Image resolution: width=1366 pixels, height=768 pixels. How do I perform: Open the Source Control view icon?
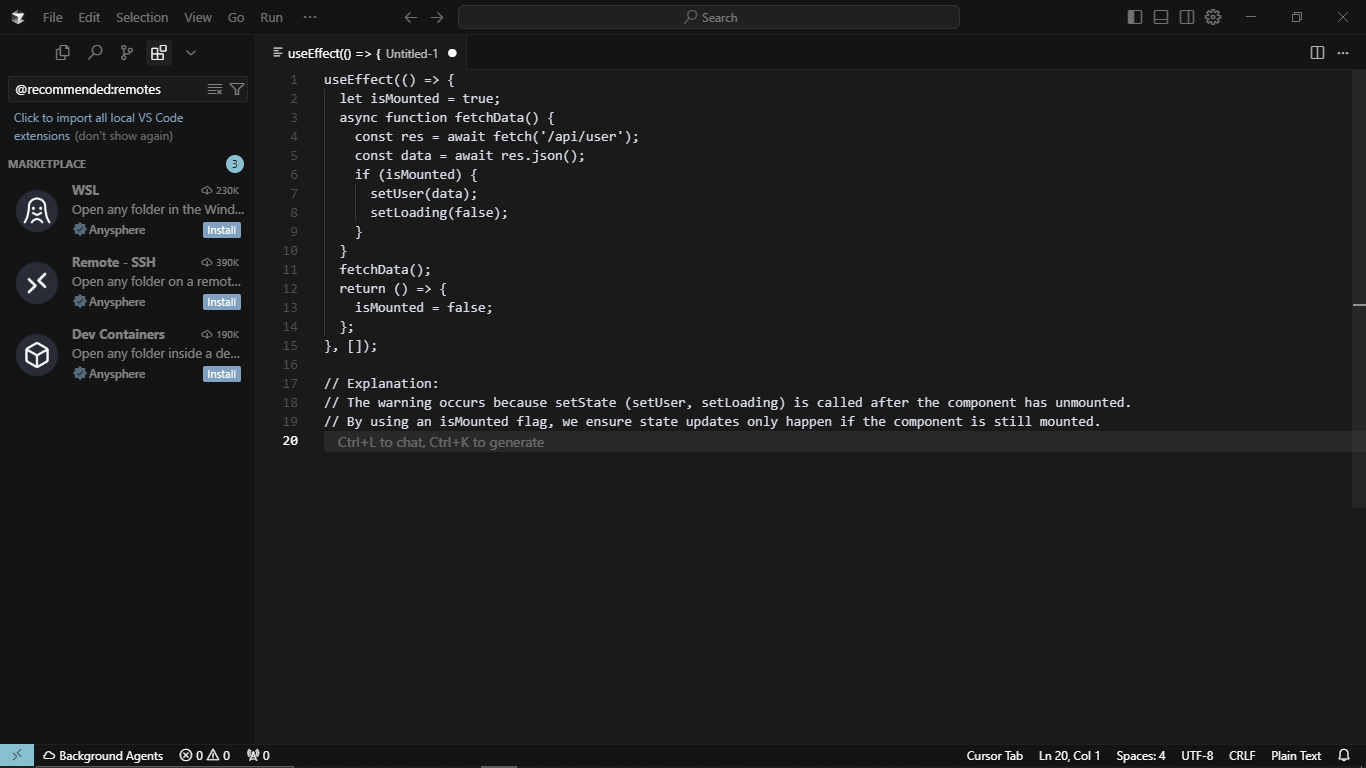click(x=127, y=53)
